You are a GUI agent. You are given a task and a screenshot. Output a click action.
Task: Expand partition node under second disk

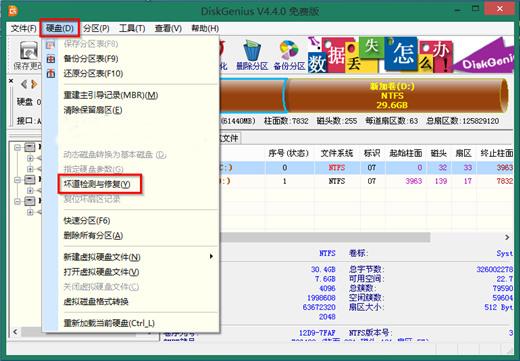pos(30,190)
